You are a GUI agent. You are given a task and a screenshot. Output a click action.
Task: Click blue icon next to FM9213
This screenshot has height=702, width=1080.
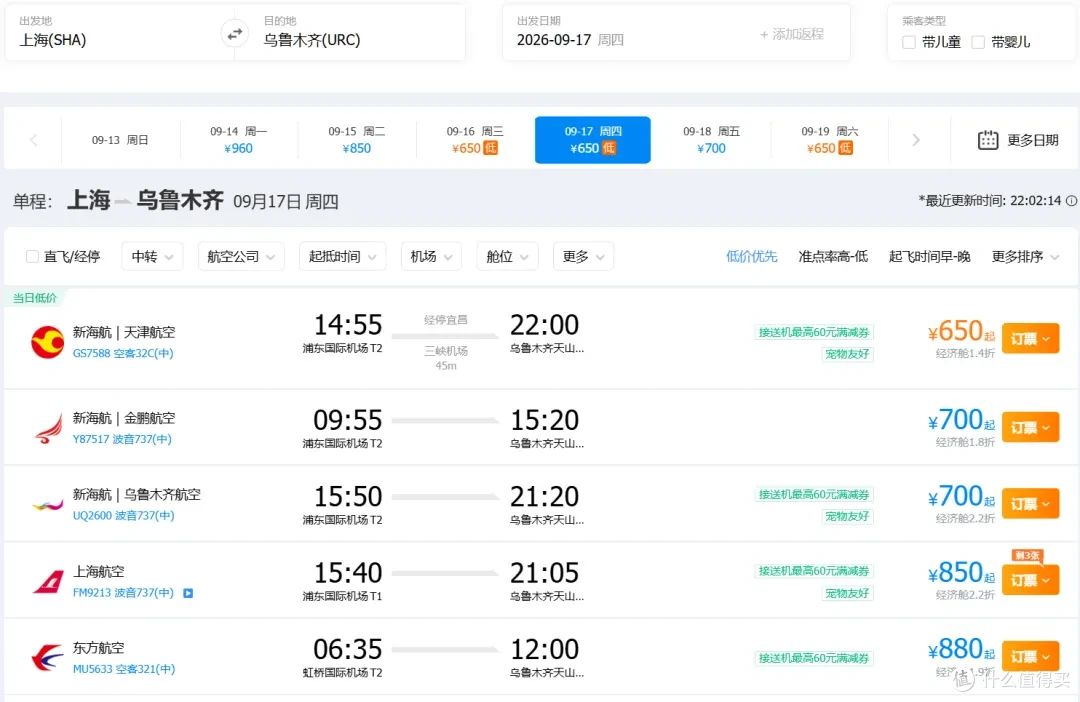point(188,593)
